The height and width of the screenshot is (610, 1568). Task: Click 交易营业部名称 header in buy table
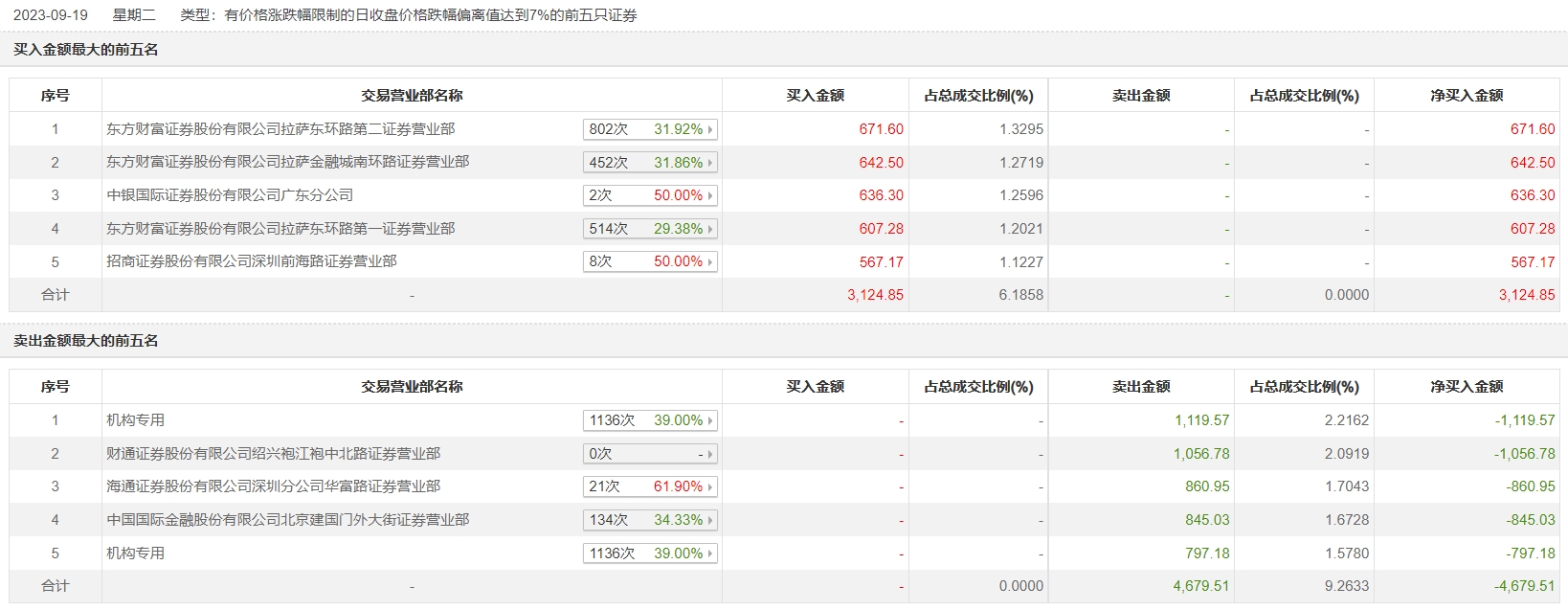click(412, 96)
